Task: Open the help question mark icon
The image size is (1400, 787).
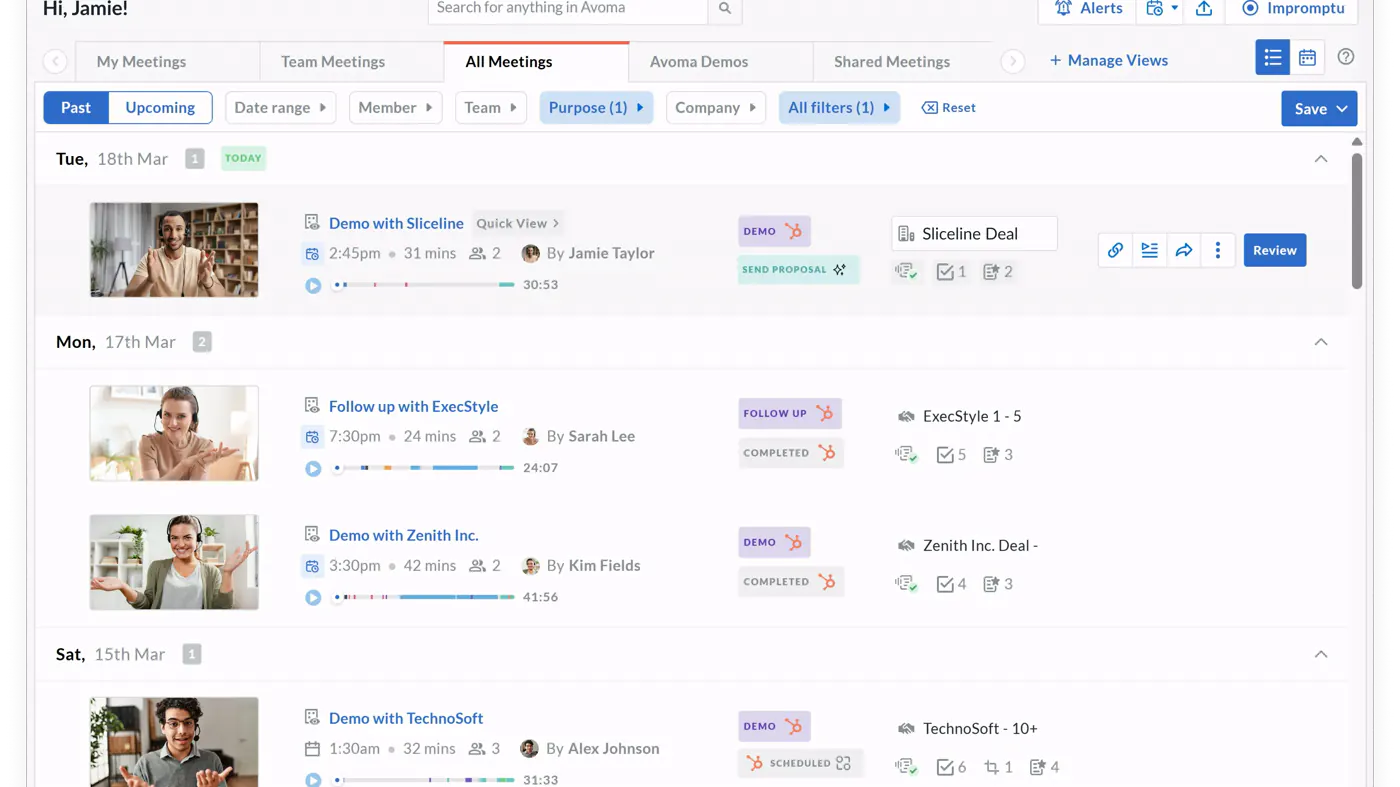Action: [x=1346, y=57]
